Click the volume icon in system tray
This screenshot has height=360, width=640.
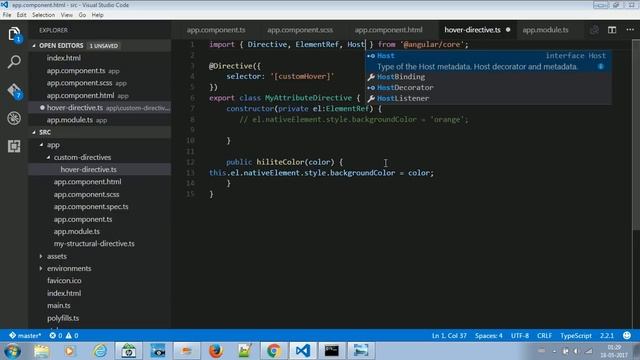(576, 351)
